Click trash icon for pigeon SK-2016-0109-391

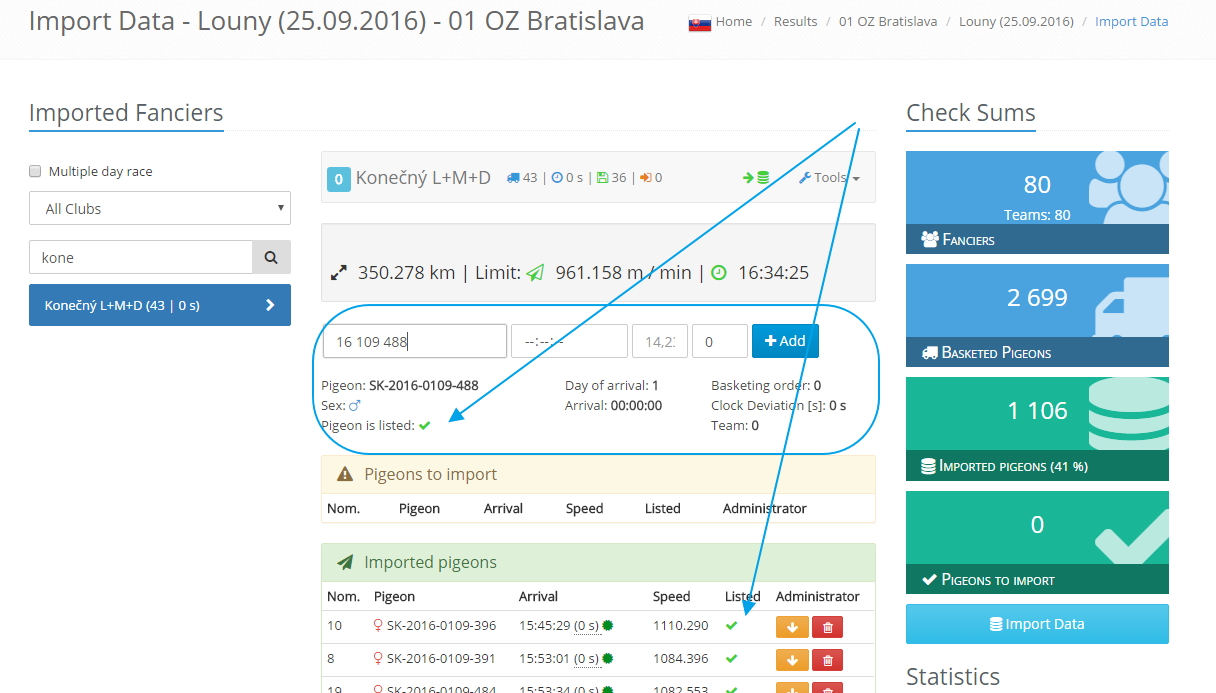click(x=827, y=660)
